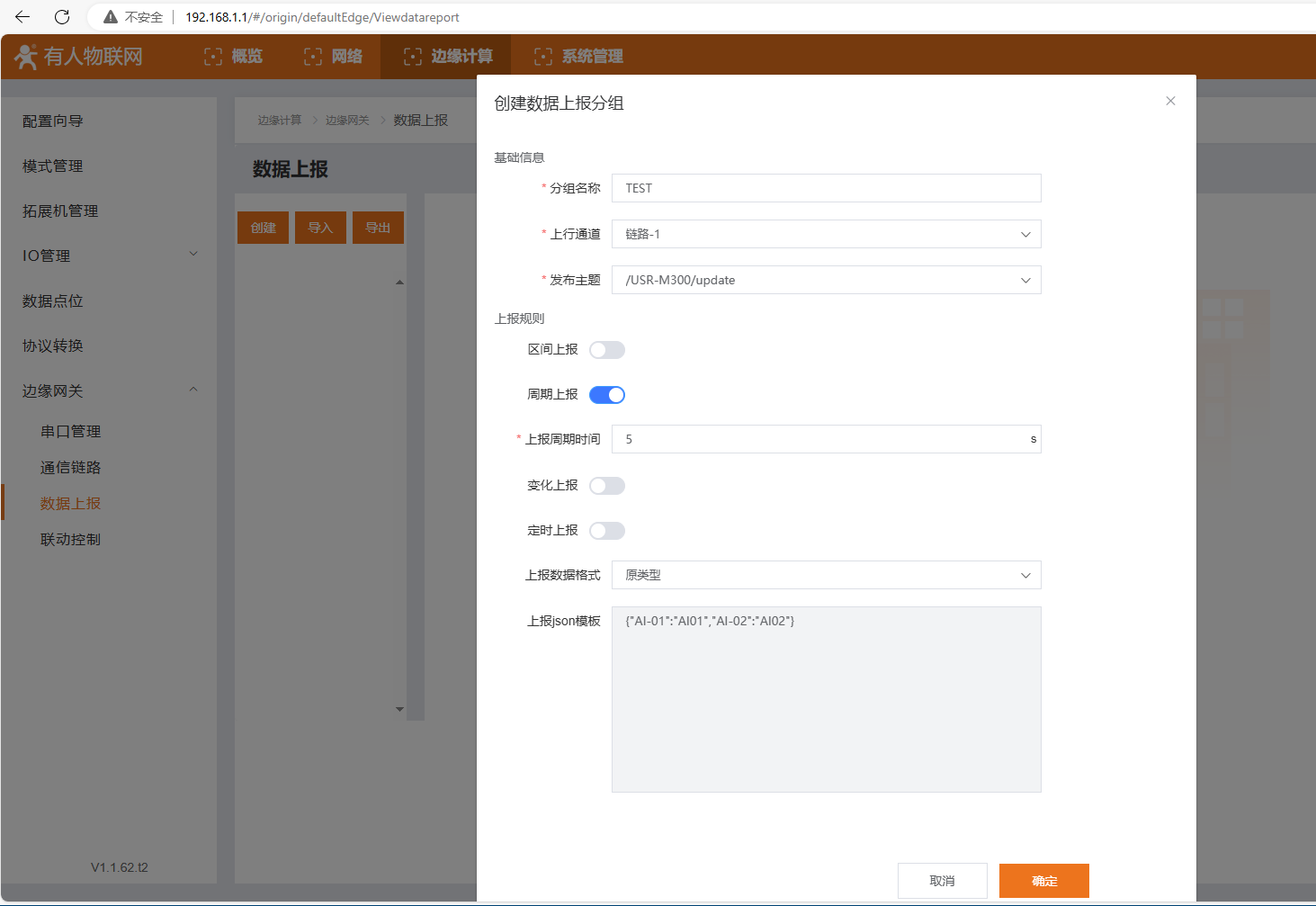The image size is (1316, 906).
Task: Enable the 定时上报 switch
Action: coord(606,531)
